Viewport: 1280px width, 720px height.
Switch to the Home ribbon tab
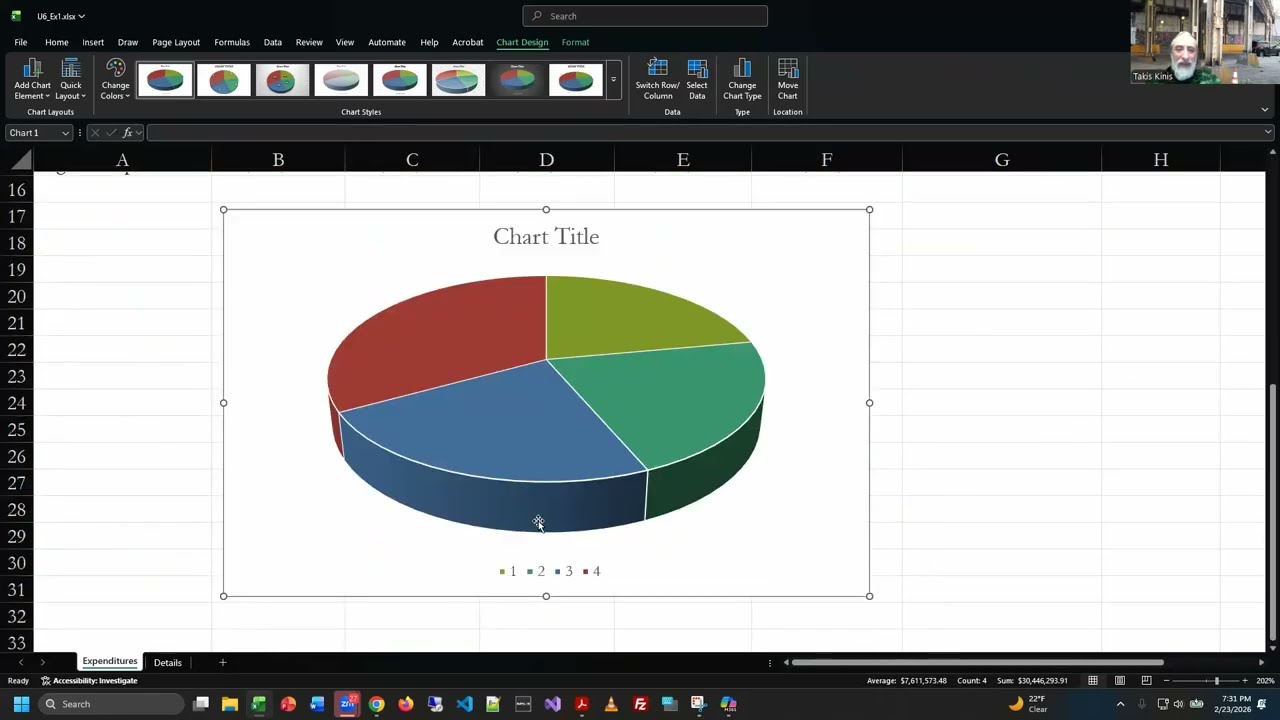pyautogui.click(x=56, y=42)
